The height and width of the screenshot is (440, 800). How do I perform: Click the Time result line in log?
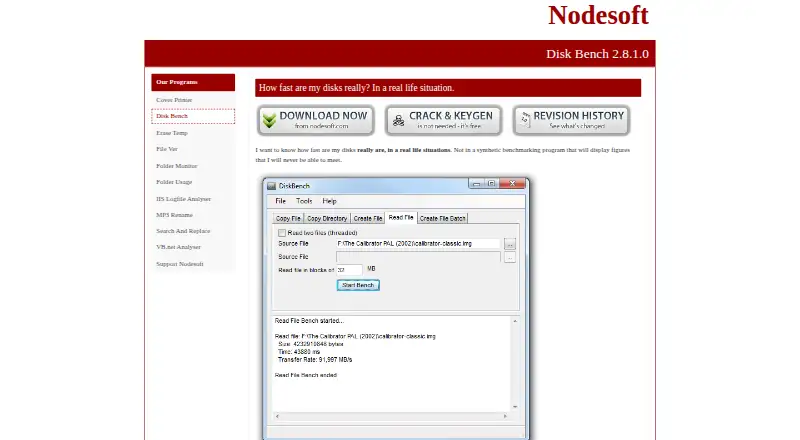point(299,352)
